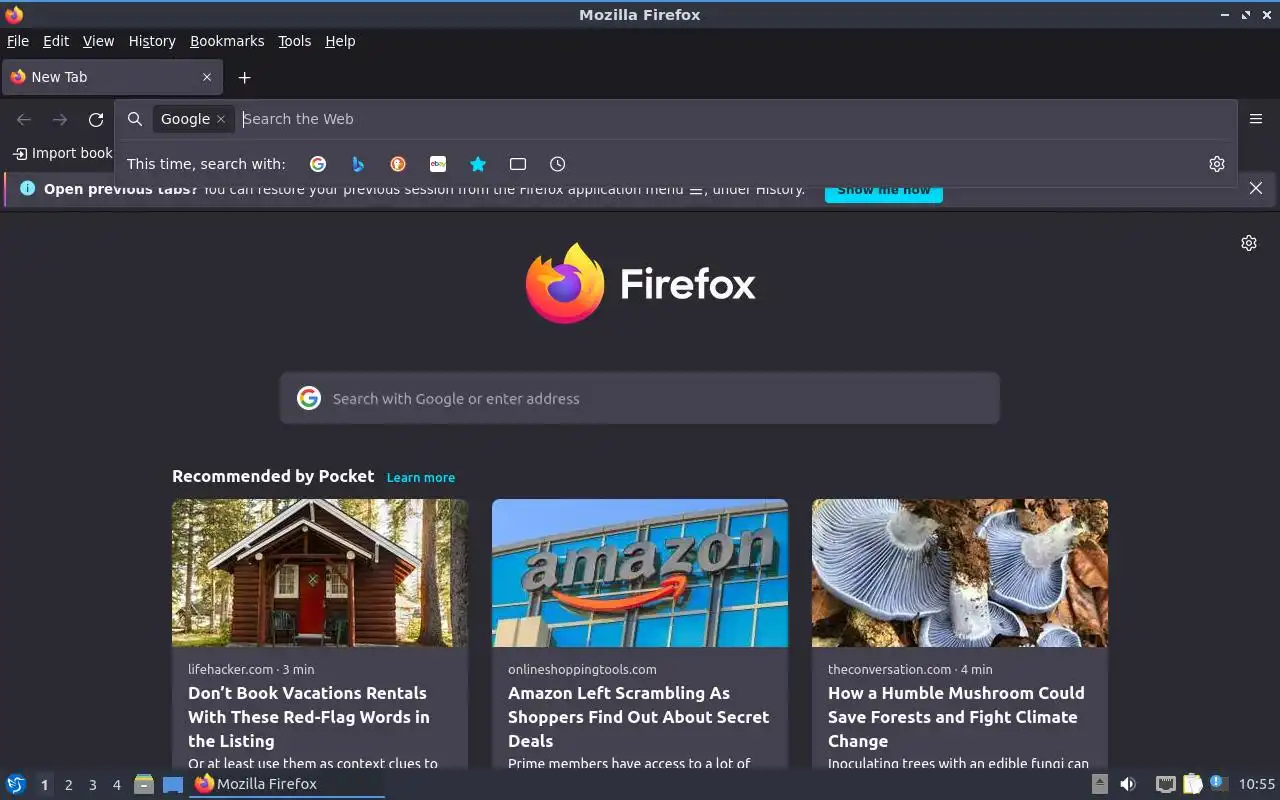
Task: Click the Google icon in page search box
Action: click(309, 398)
